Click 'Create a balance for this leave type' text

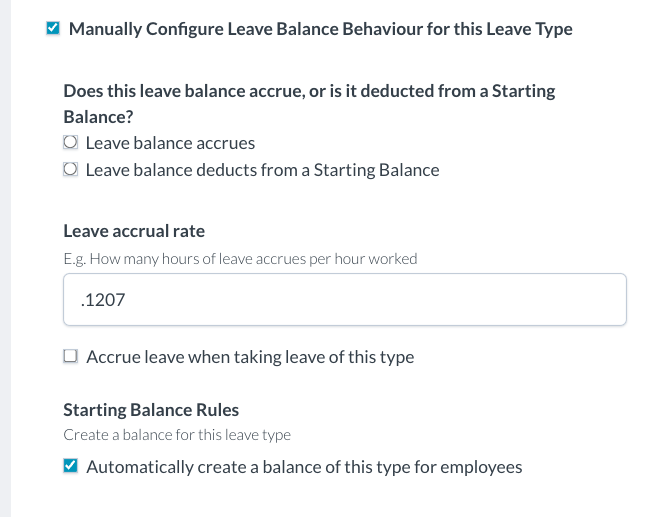[x=176, y=435]
